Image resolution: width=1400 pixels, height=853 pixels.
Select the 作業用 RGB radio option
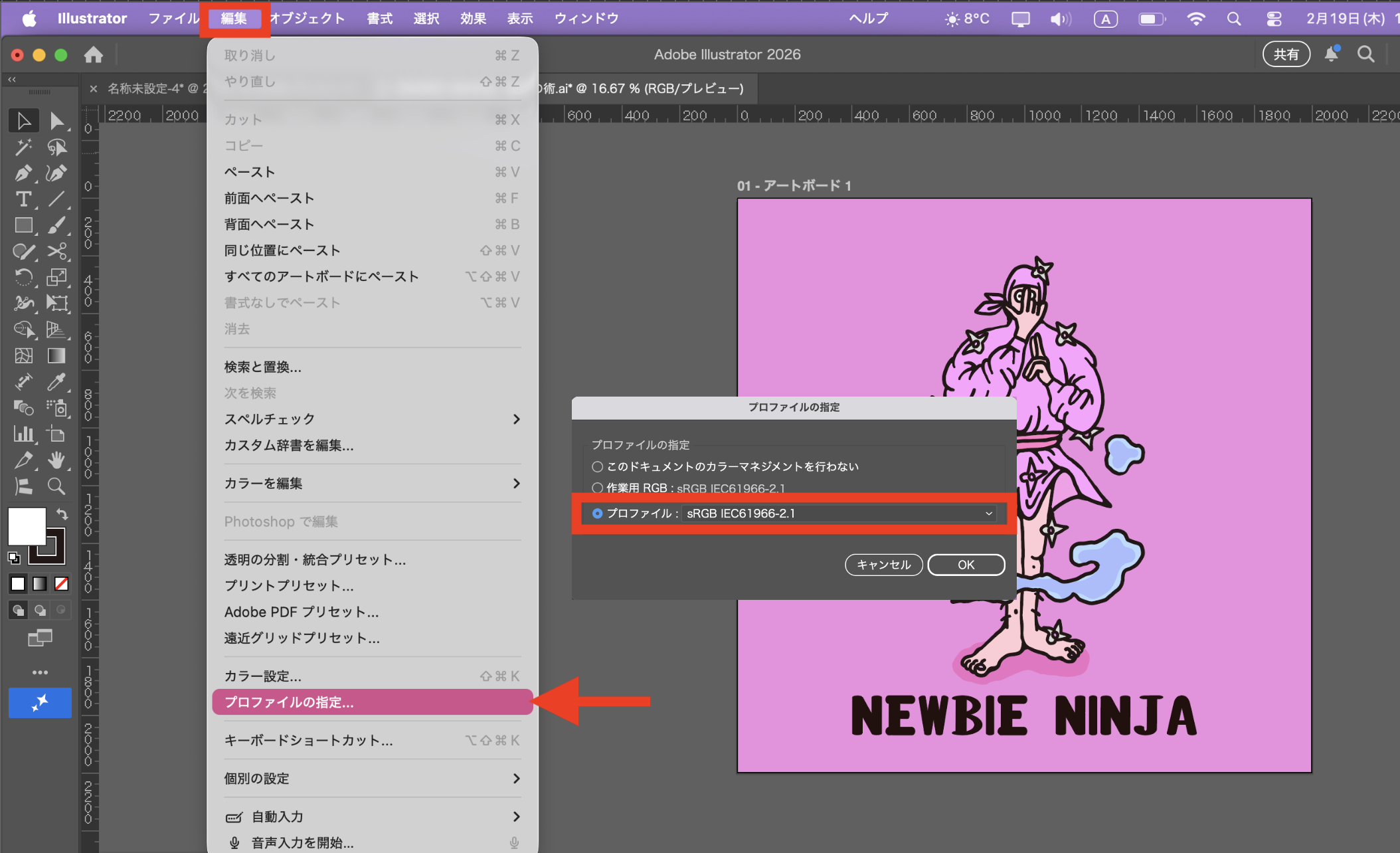[x=597, y=488]
